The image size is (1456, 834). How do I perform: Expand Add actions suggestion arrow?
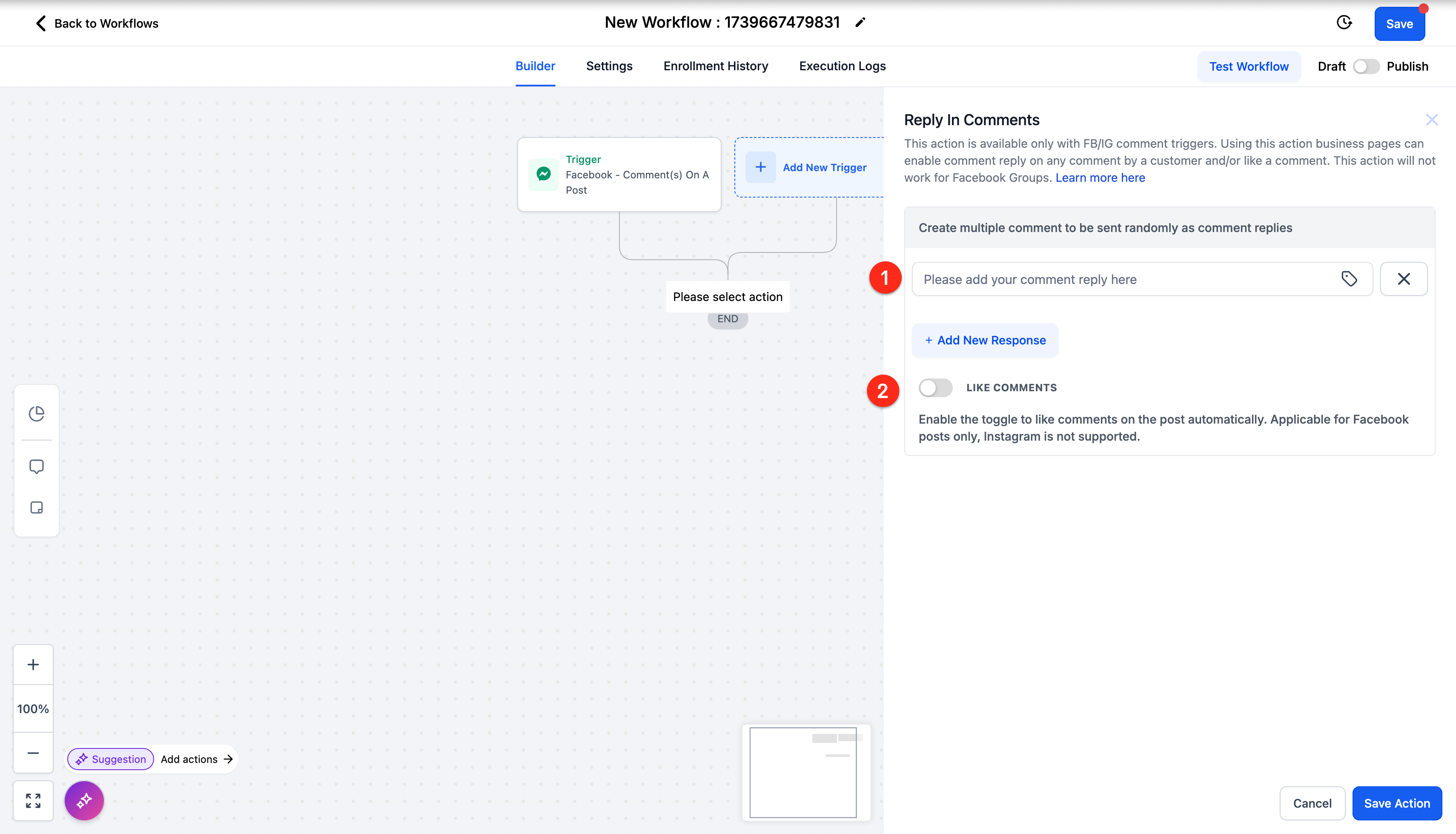(228, 759)
